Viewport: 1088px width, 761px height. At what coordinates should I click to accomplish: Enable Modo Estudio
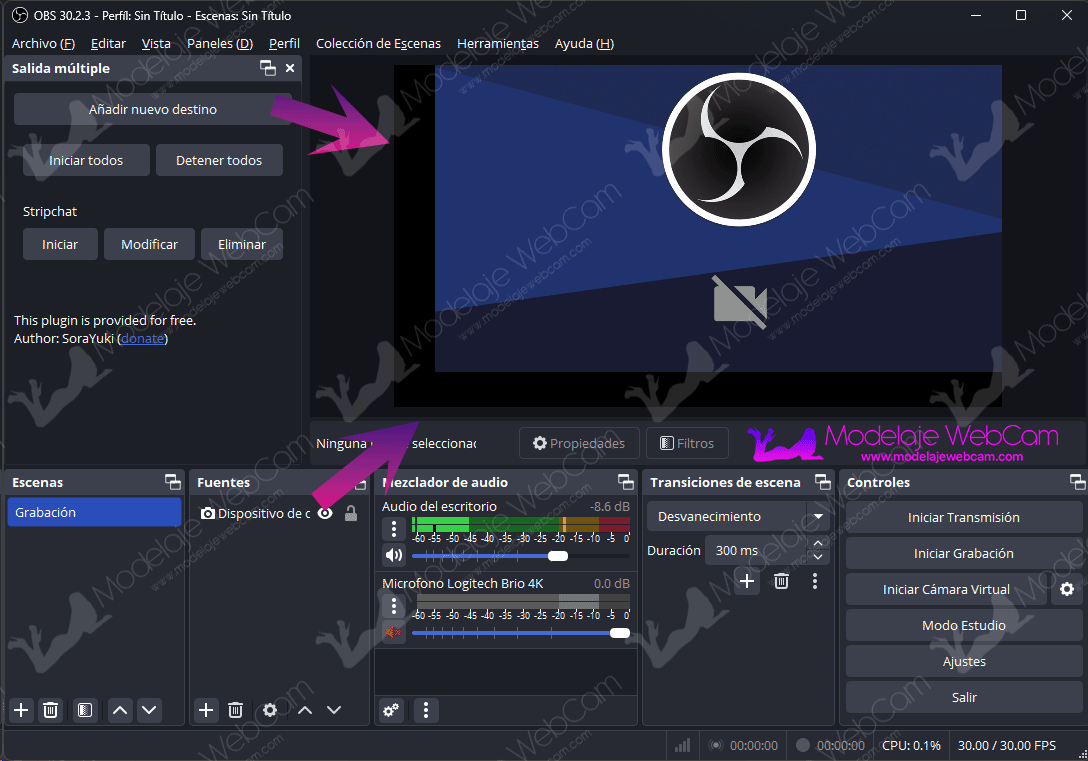[964, 626]
